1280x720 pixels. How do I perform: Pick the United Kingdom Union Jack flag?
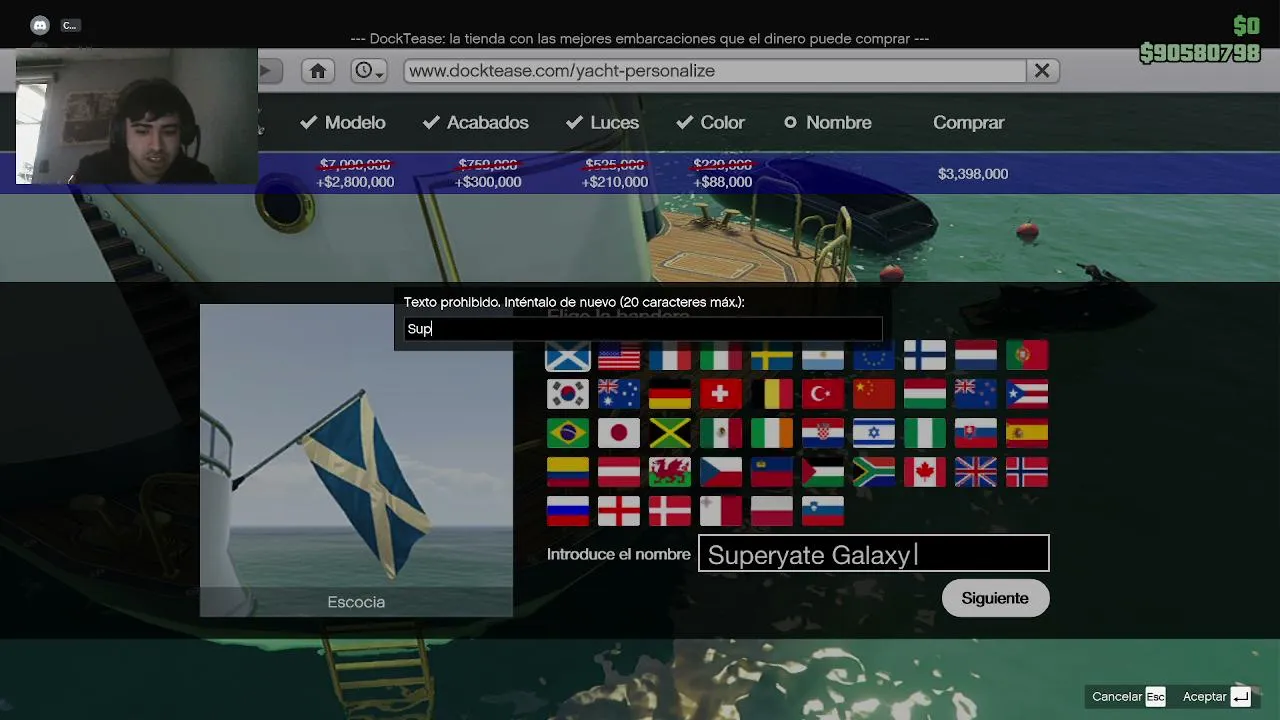[976, 472]
